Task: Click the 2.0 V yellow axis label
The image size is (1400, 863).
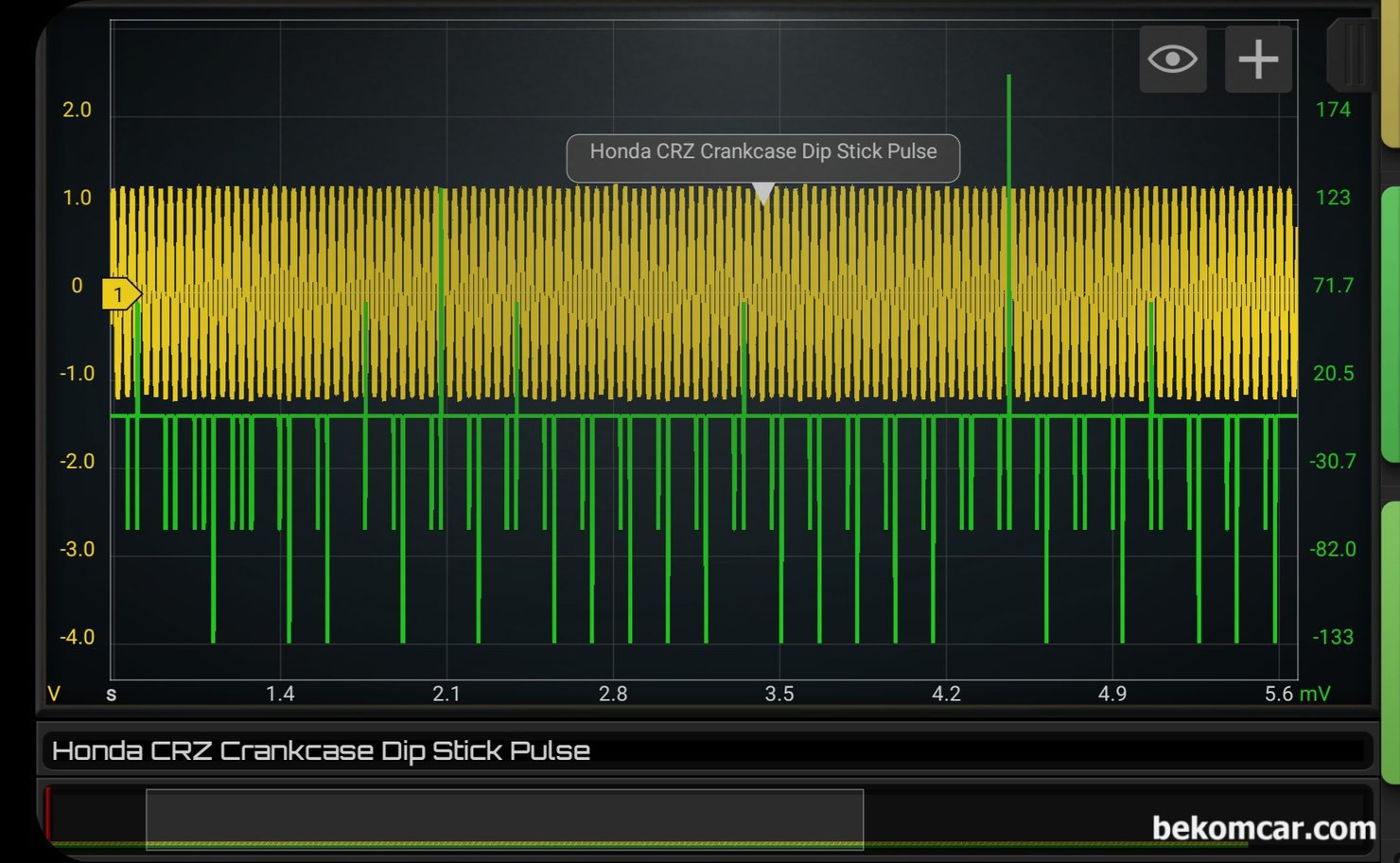Action: [77, 110]
